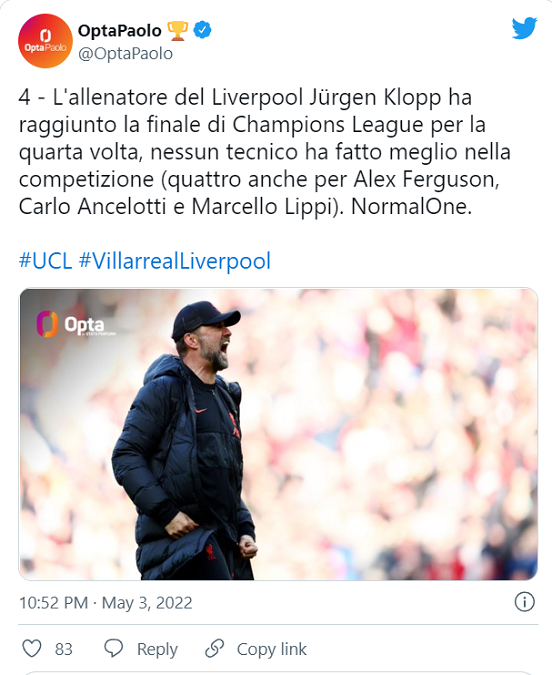Image resolution: width=552 pixels, height=675 pixels.
Task: Open the OptaPaolo profile avatar
Action: click(45, 41)
